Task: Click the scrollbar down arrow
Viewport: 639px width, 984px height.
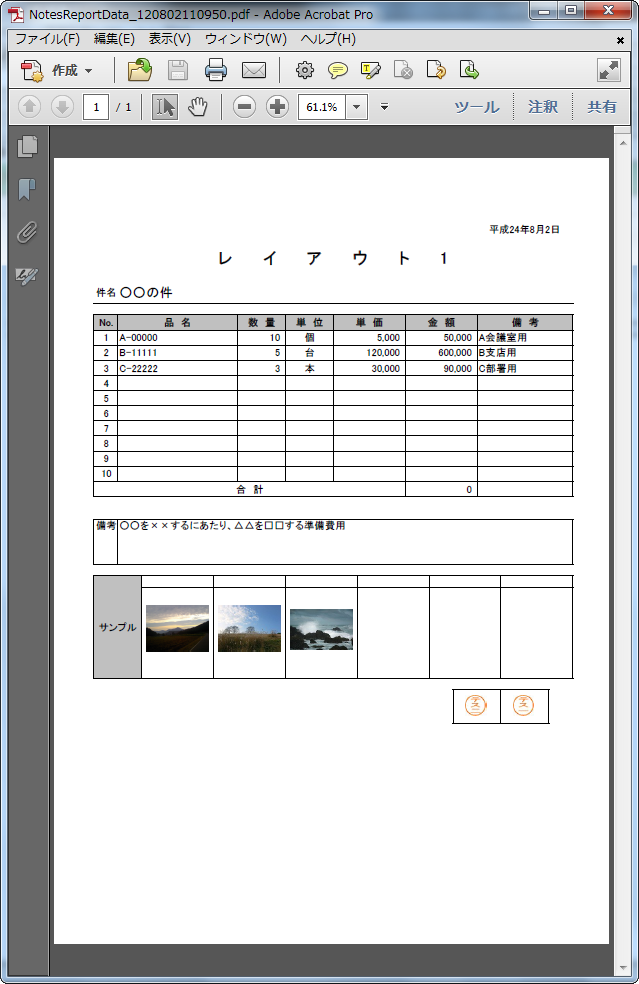Action: (623, 968)
